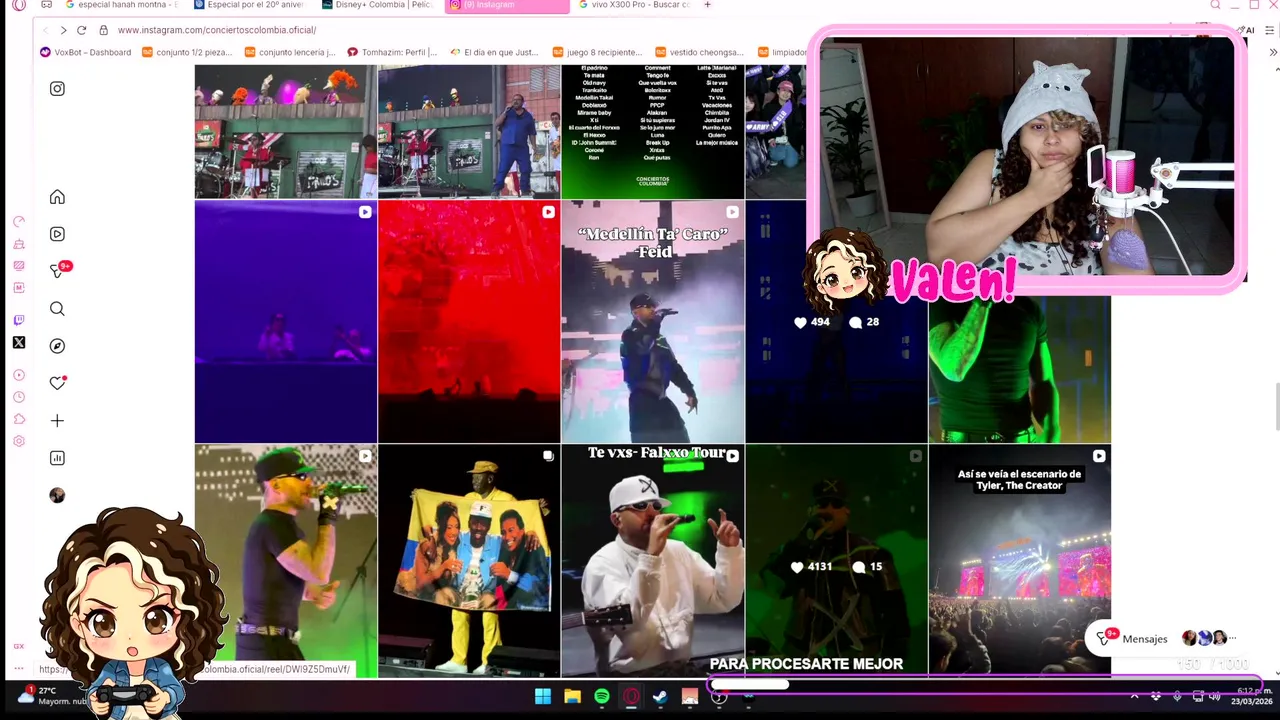This screenshot has width=1280, height=720.
Task: Open File Explorer from the taskbar
Action: pyautogui.click(x=572, y=697)
